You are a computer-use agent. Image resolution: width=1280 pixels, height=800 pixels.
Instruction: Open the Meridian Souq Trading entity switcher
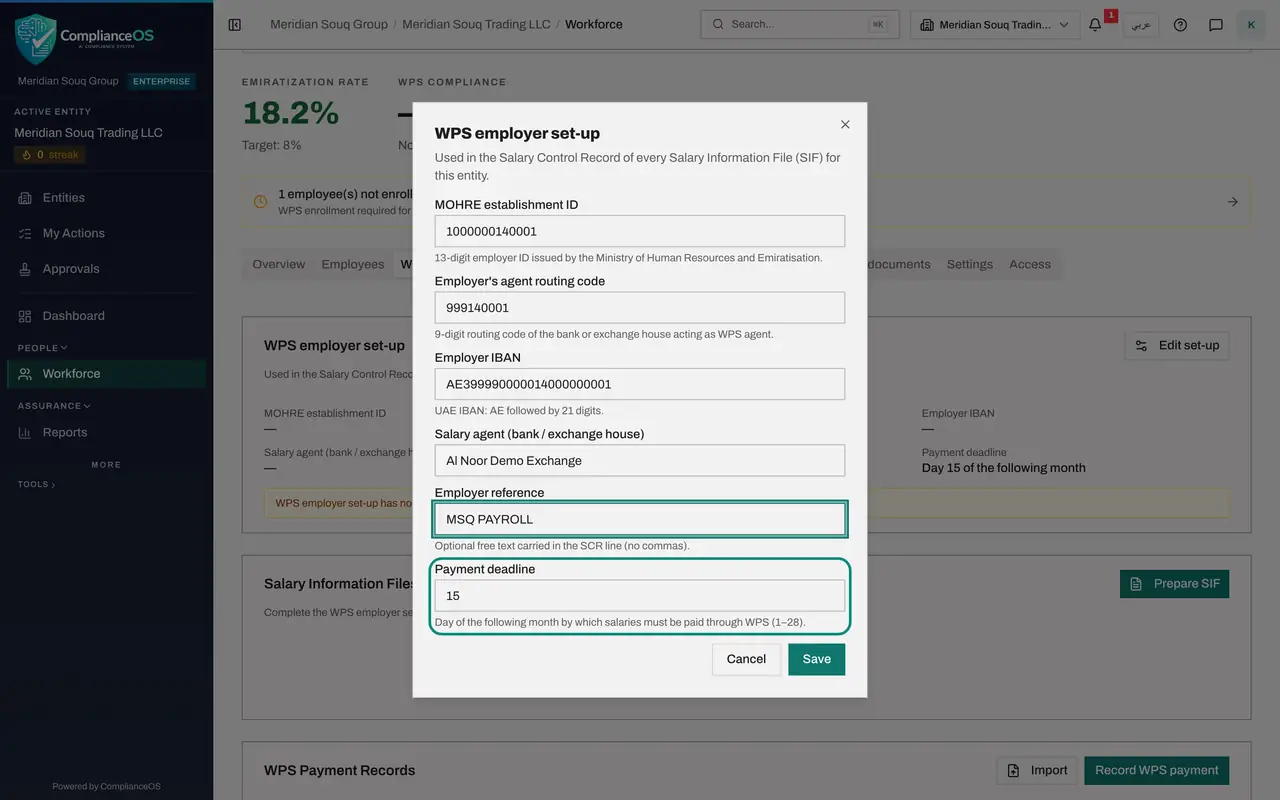coord(995,24)
